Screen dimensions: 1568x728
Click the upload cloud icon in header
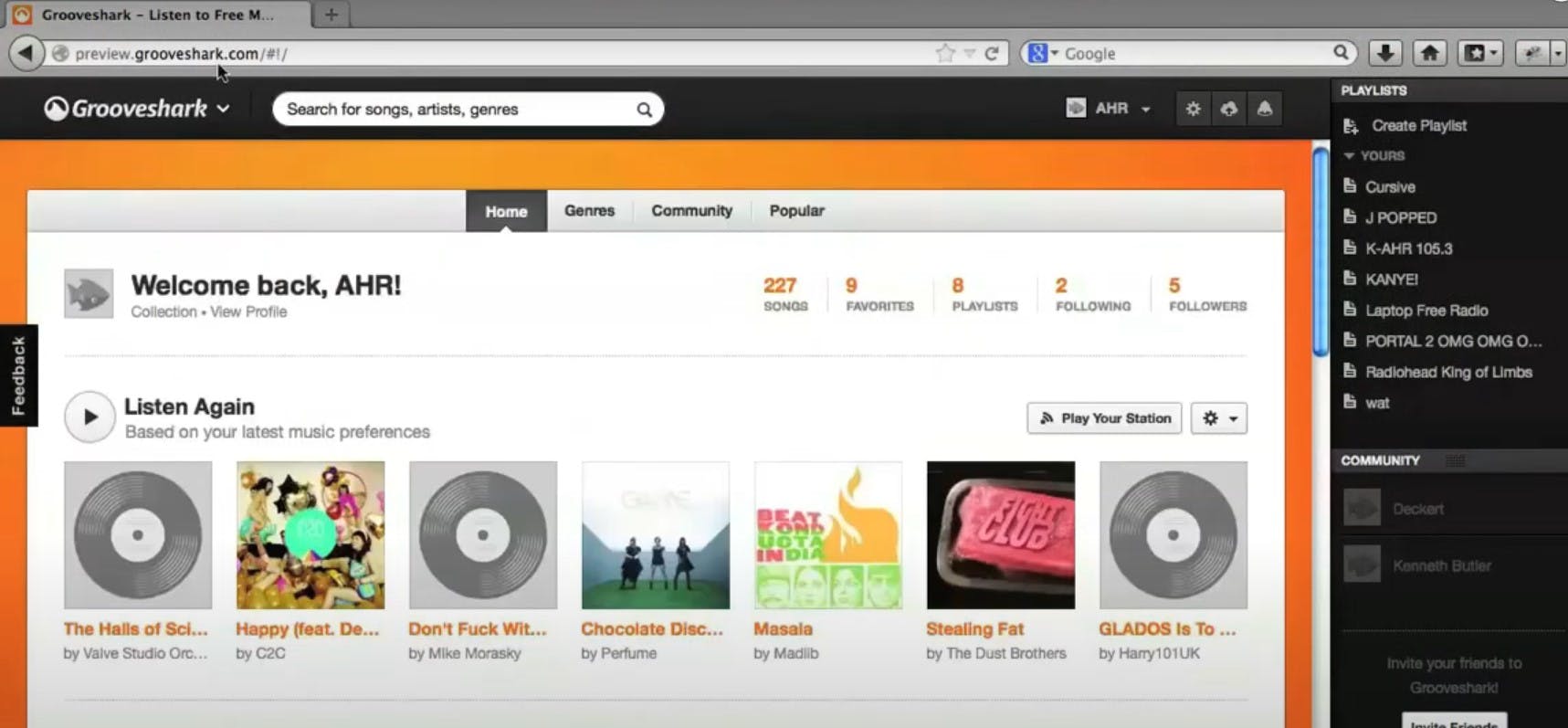pyautogui.click(x=1229, y=109)
